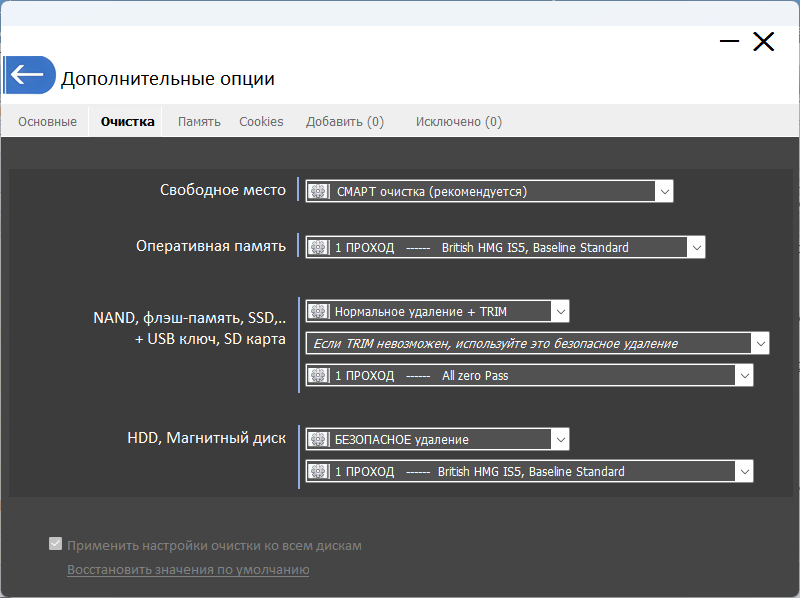Open Оперативная память dropdown arrow
The width and height of the screenshot is (800, 598).
[696, 247]
